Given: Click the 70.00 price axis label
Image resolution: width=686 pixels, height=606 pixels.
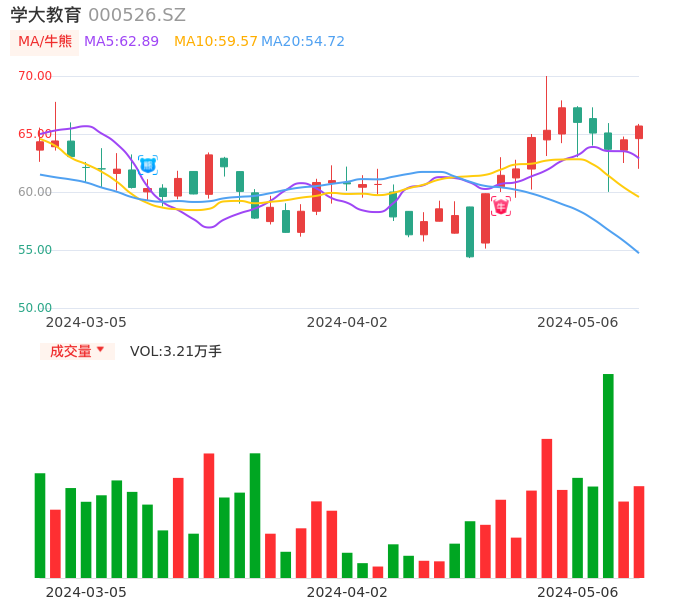Looking at the screenshot, I should [x=35, y=76].
